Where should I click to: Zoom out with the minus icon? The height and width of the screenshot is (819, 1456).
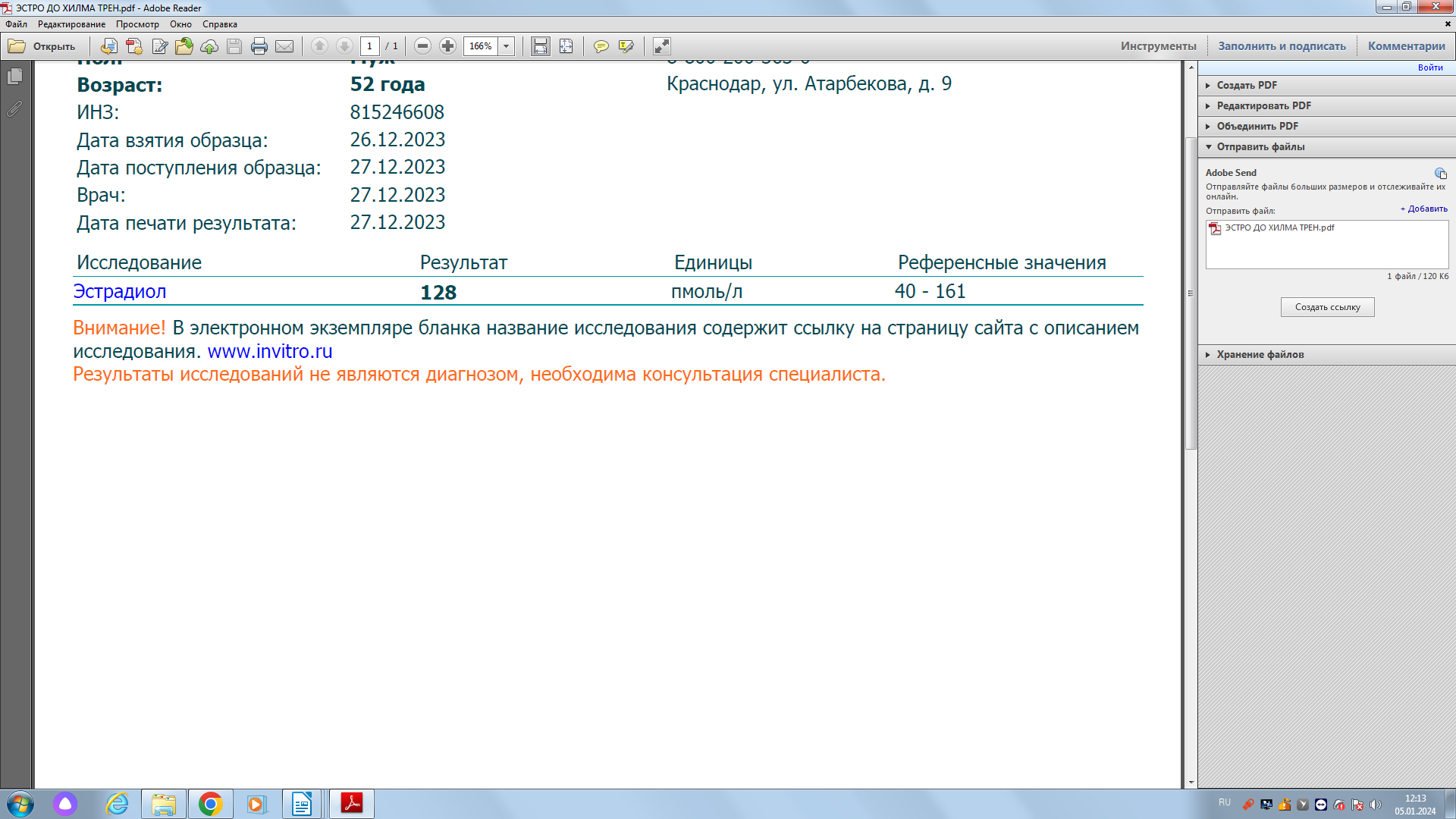pyautogui.click(x=423, y=46)
